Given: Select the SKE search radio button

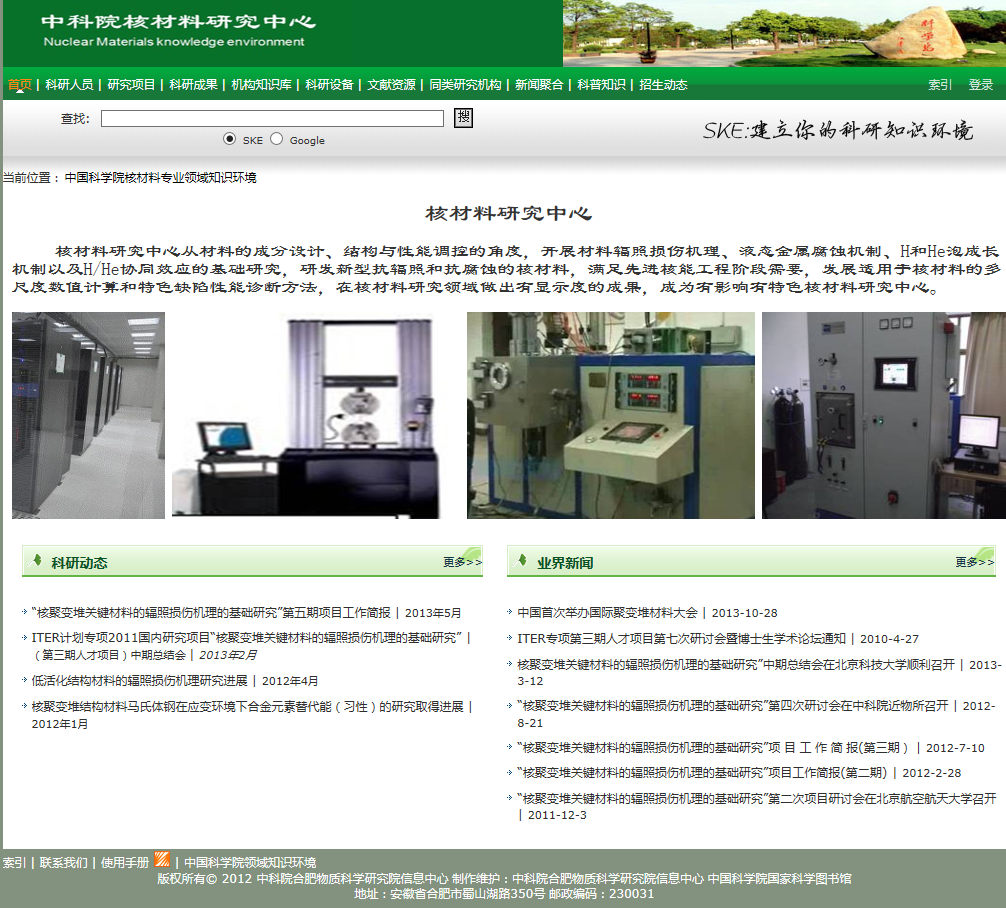Looking at the screenshot, I should [x=230, y=139].
